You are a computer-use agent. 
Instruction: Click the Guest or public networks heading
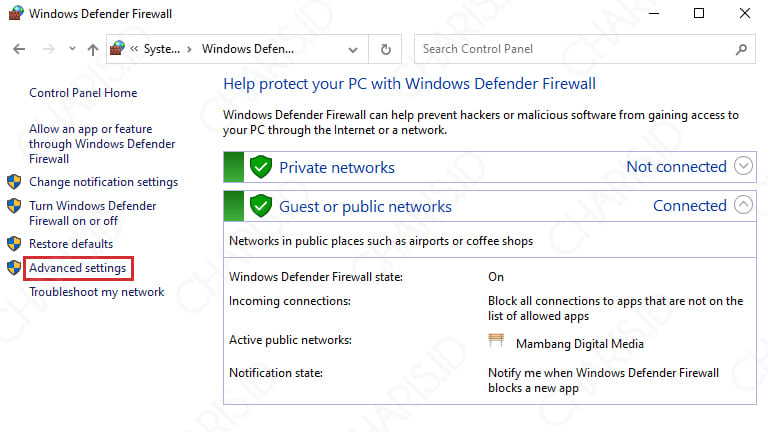(365, 207)
